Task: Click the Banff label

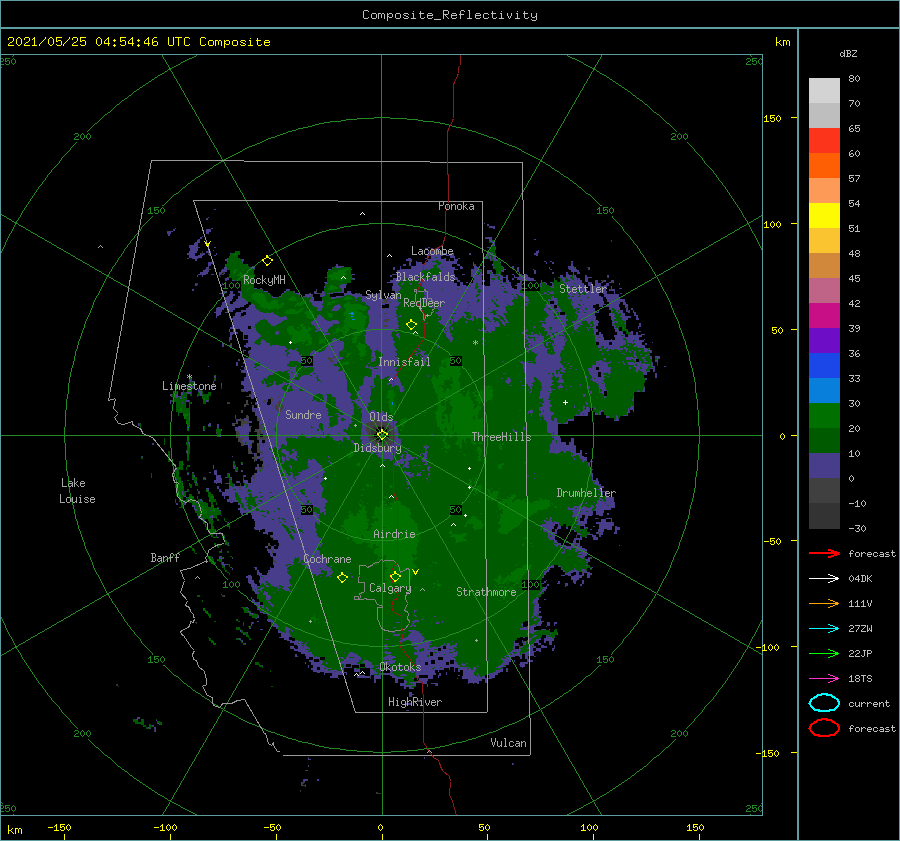Action: [x=165, y=557]
